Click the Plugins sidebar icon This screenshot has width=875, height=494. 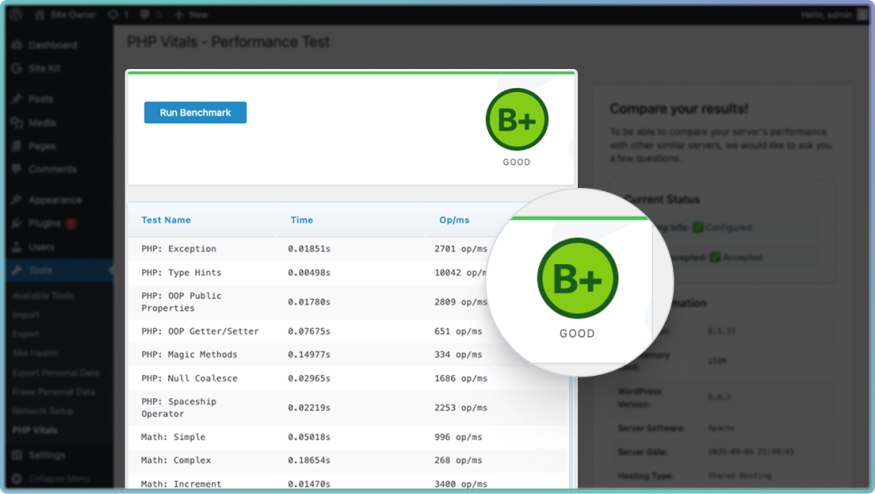pyautogui.click(x=18, y=223)
